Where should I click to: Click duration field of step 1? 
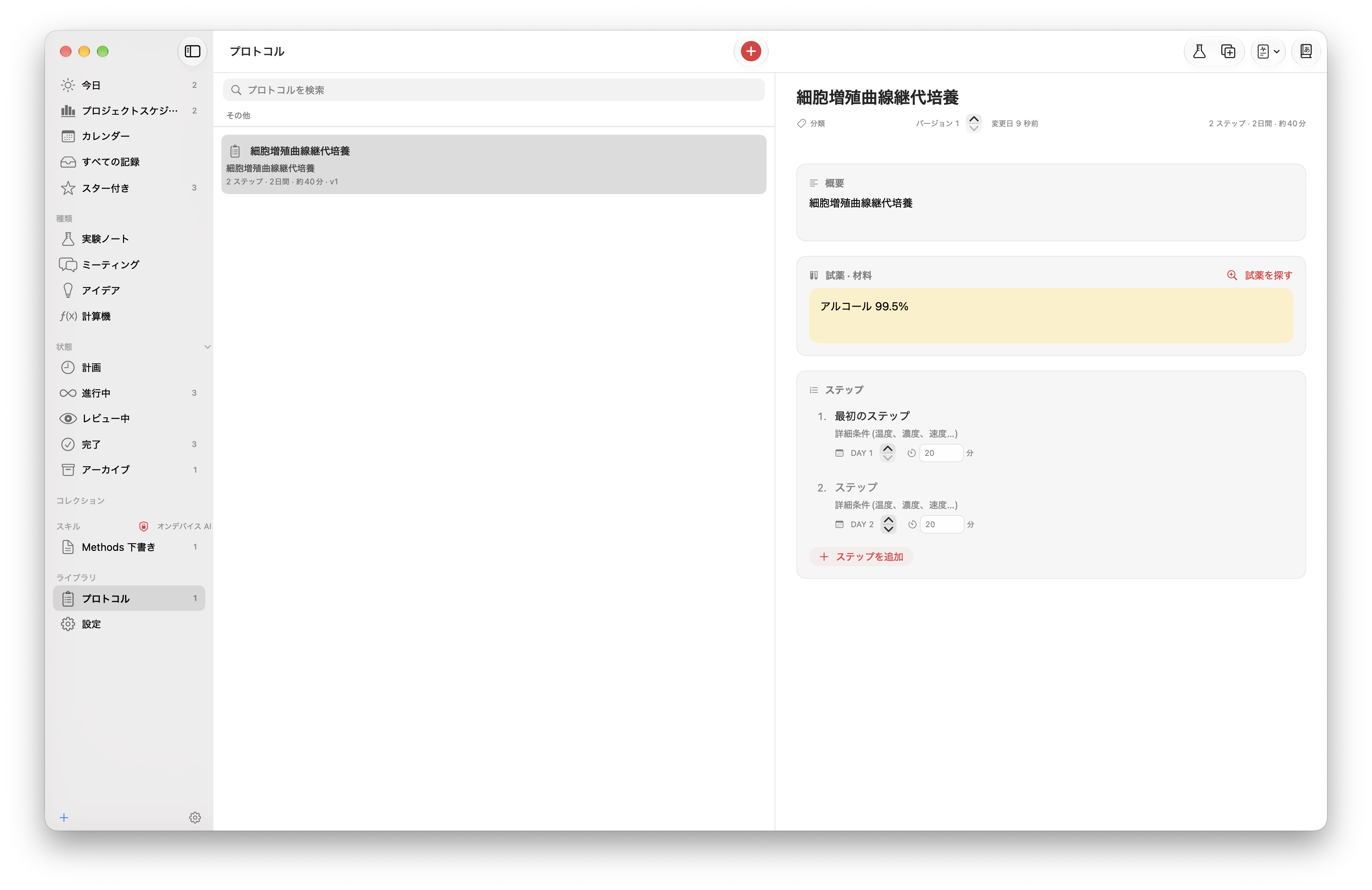point(941,453)
